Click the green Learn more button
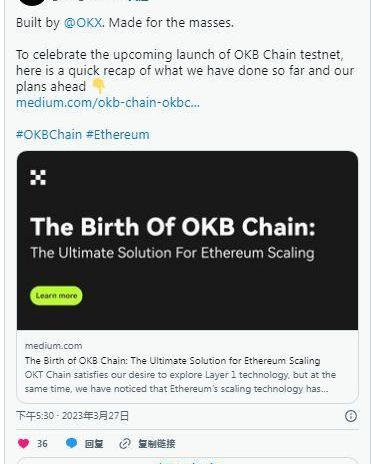Image resolution: width=371 pixels, height=464 pixels. coord(56,296)
